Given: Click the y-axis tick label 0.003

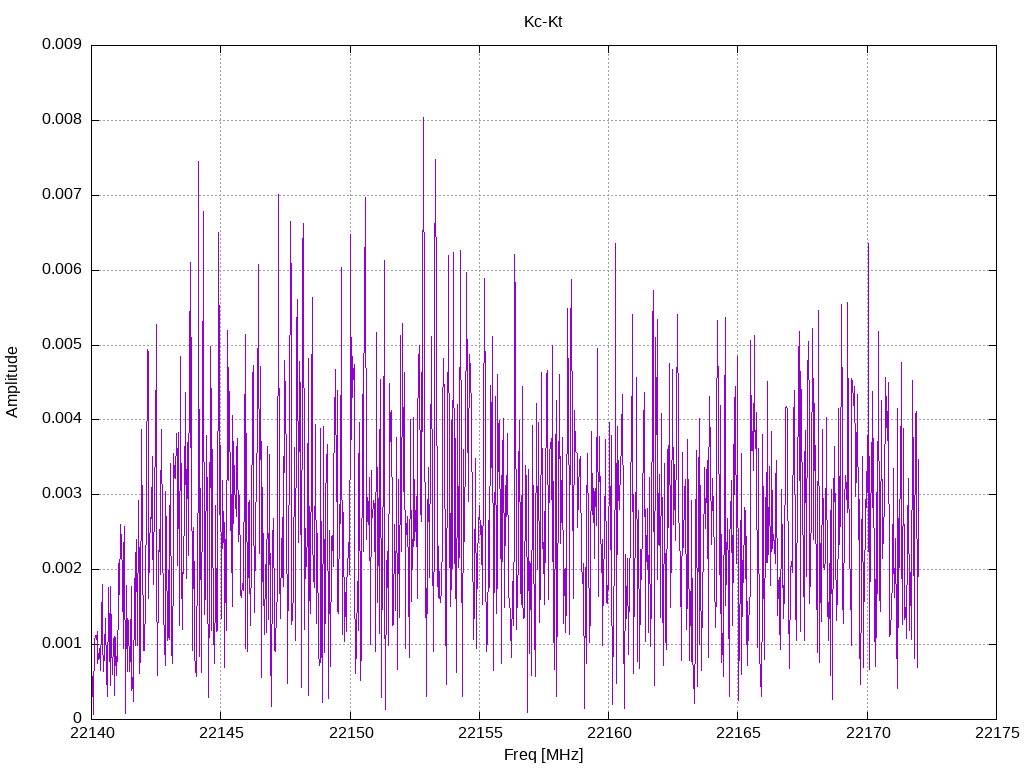Looking at the screenshot, I should click(62, 494).
